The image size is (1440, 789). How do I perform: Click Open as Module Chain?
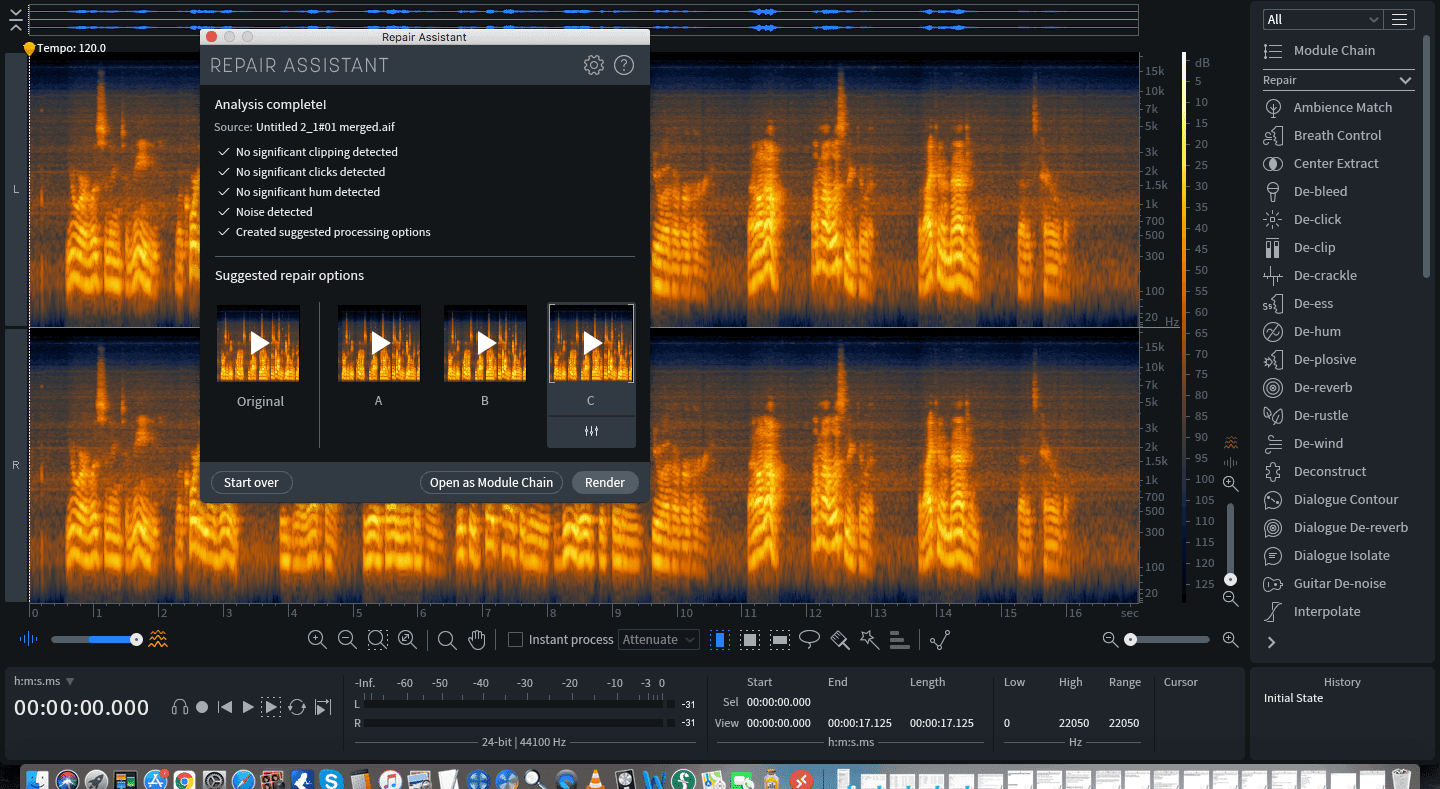tap(491, 482)
